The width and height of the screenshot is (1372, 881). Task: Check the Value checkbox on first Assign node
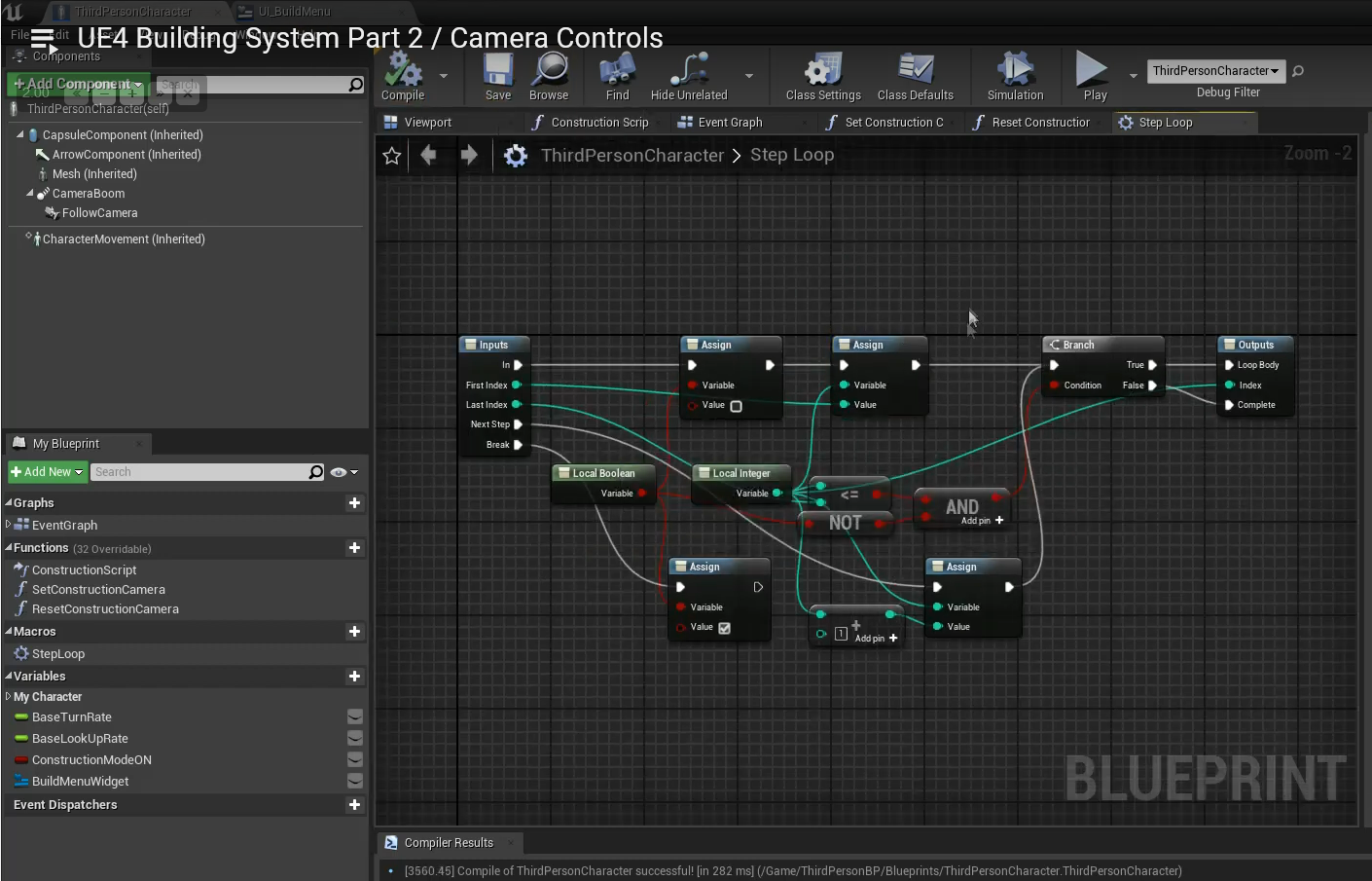(x=737, y=406)
